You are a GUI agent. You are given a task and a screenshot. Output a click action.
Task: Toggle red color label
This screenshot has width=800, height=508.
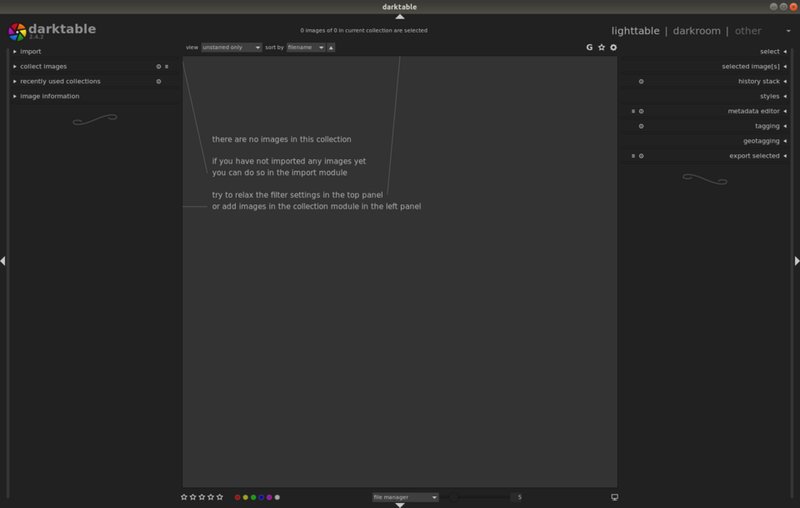pos(237,497)
